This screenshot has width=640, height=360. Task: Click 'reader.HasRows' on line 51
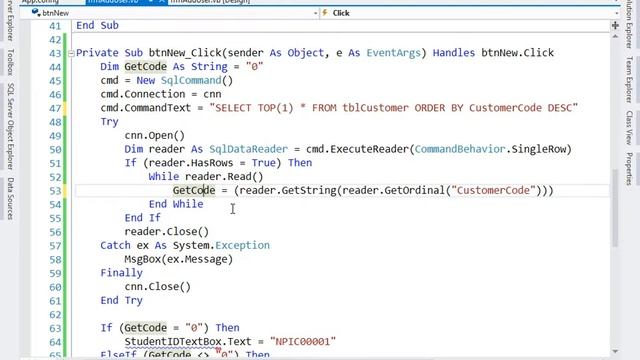pyautogui.click(x=191, y=163)
